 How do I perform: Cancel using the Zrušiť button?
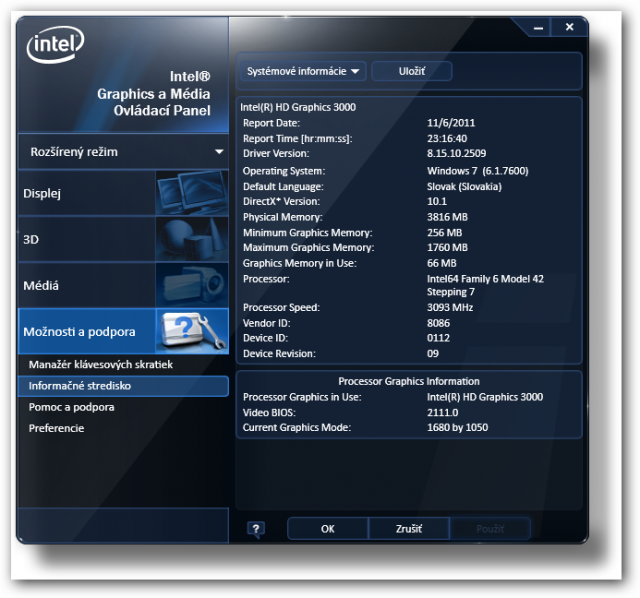(409, 529)
